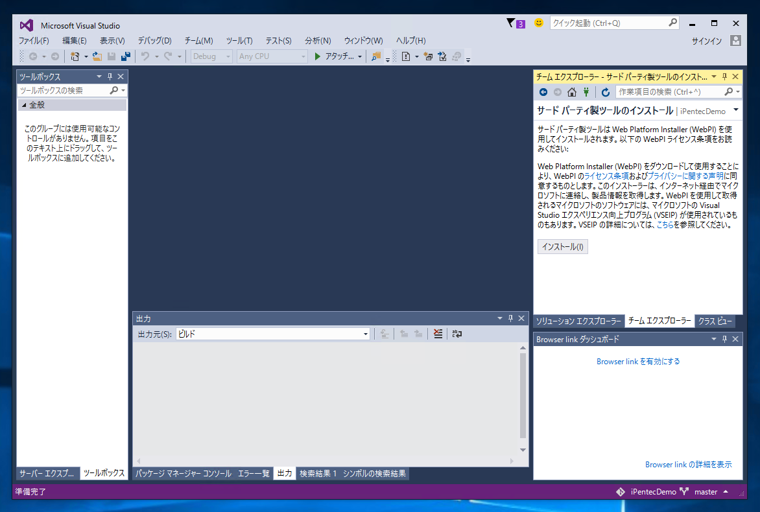Click the output panel vertical scrollbar
This screenshot has width=760, height=512.
522,395
